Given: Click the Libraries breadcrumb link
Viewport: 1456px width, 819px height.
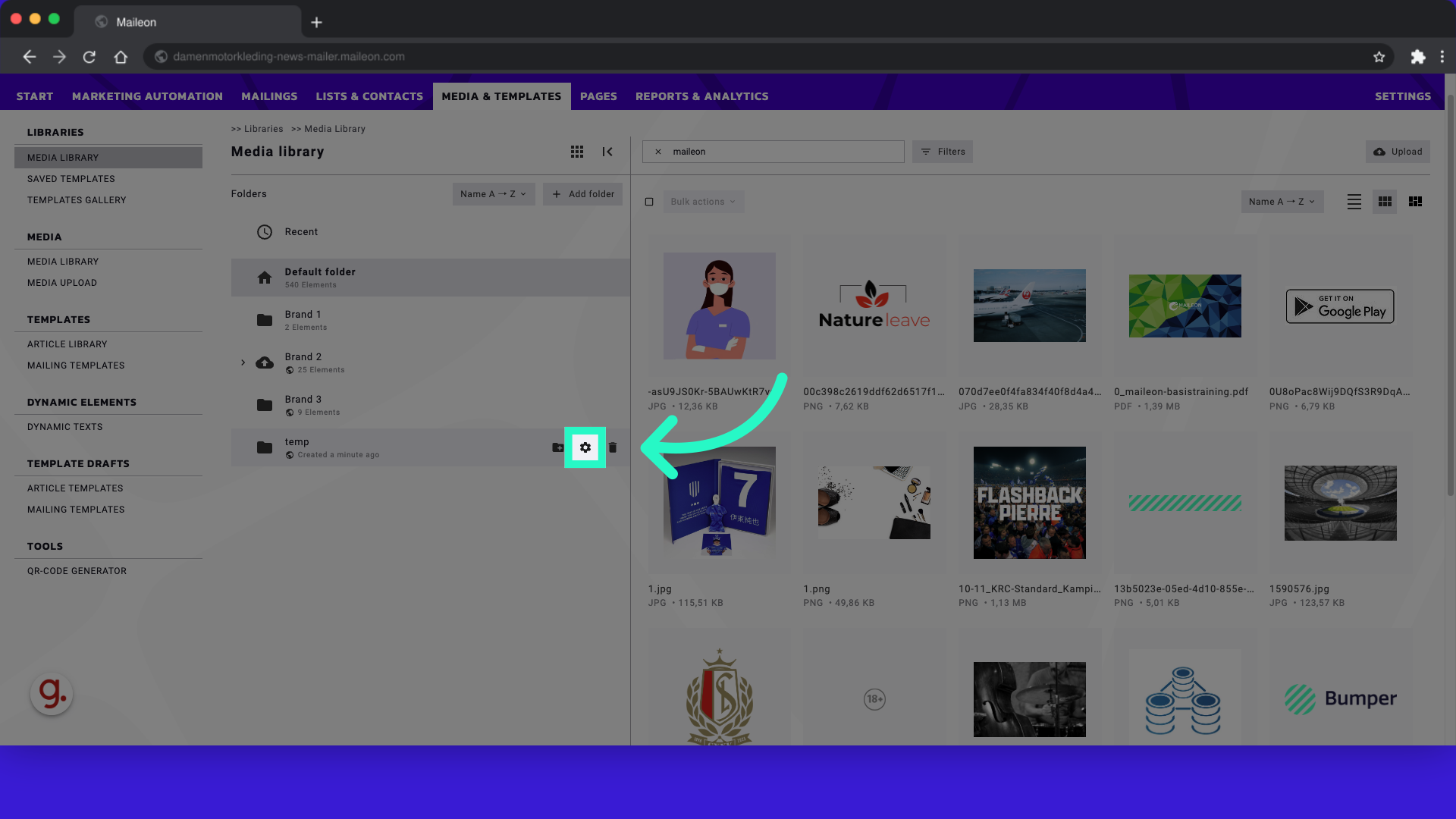Looking at the screenshot, I should click(263, 129).
